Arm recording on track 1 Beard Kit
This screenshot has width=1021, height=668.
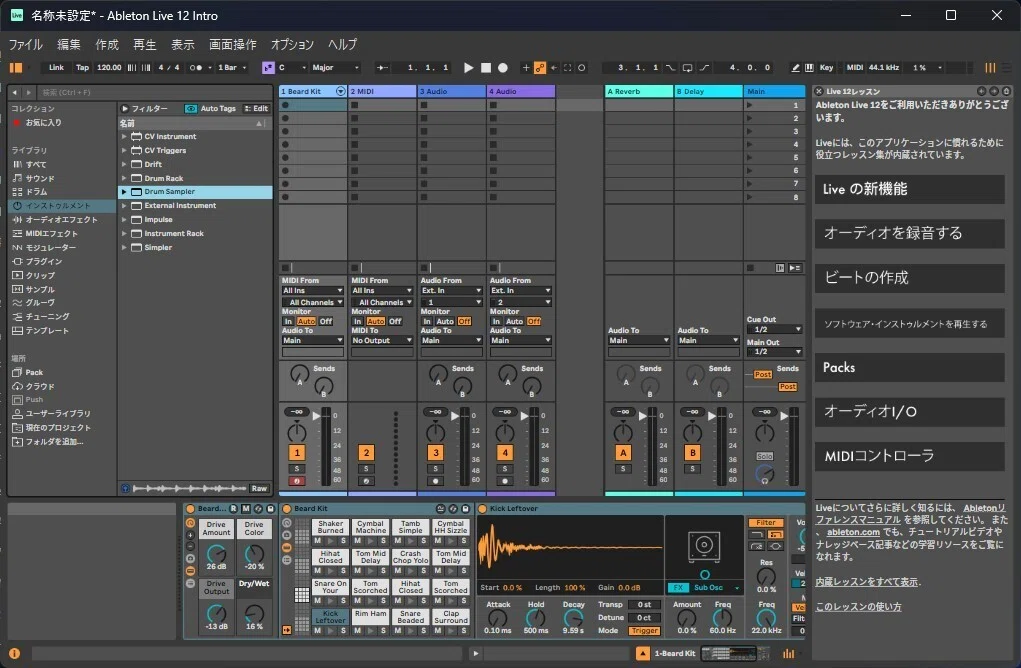pos(297,481)
